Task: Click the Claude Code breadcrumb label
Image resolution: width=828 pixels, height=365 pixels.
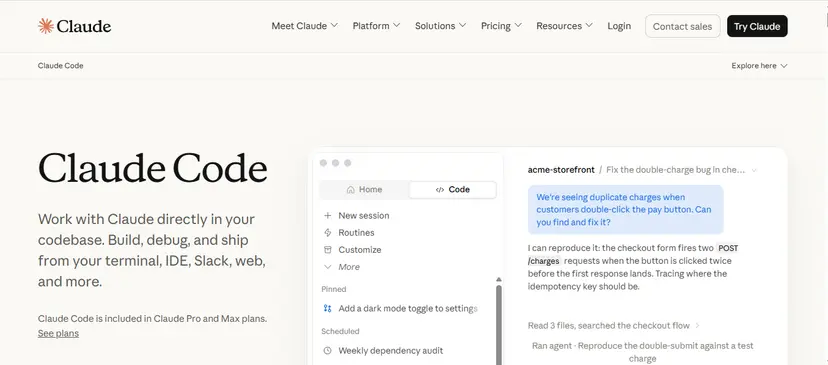Action: pos(61,65)
